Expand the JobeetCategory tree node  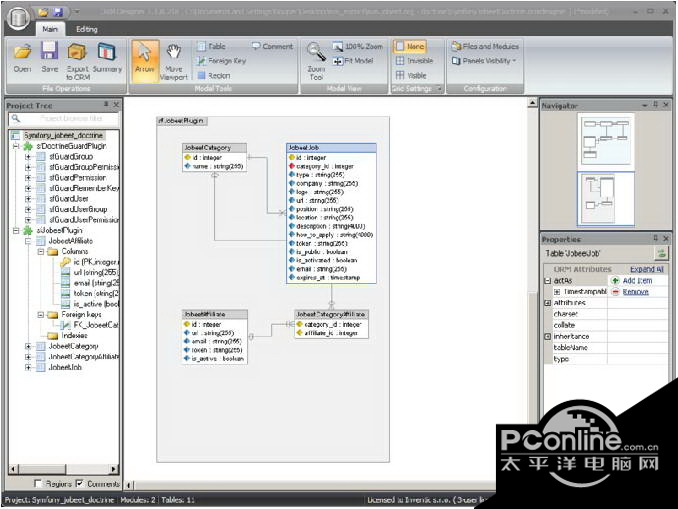[x=28, y=346]
